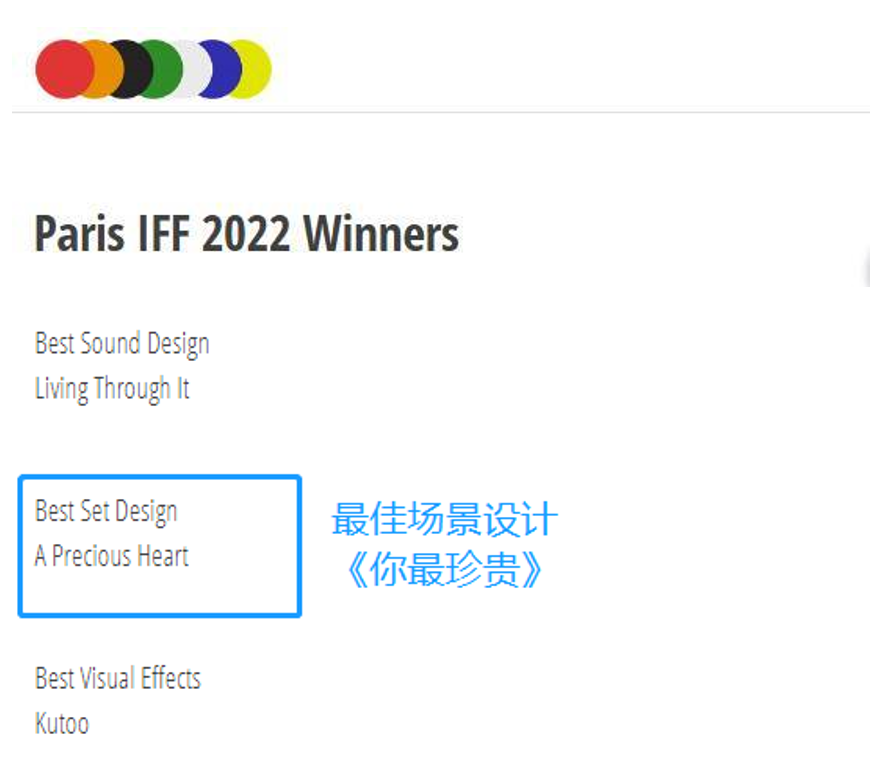This screenshot has height=775, width=874.
Task: Click the word Paris in the heading
Action: pos(74,234)
